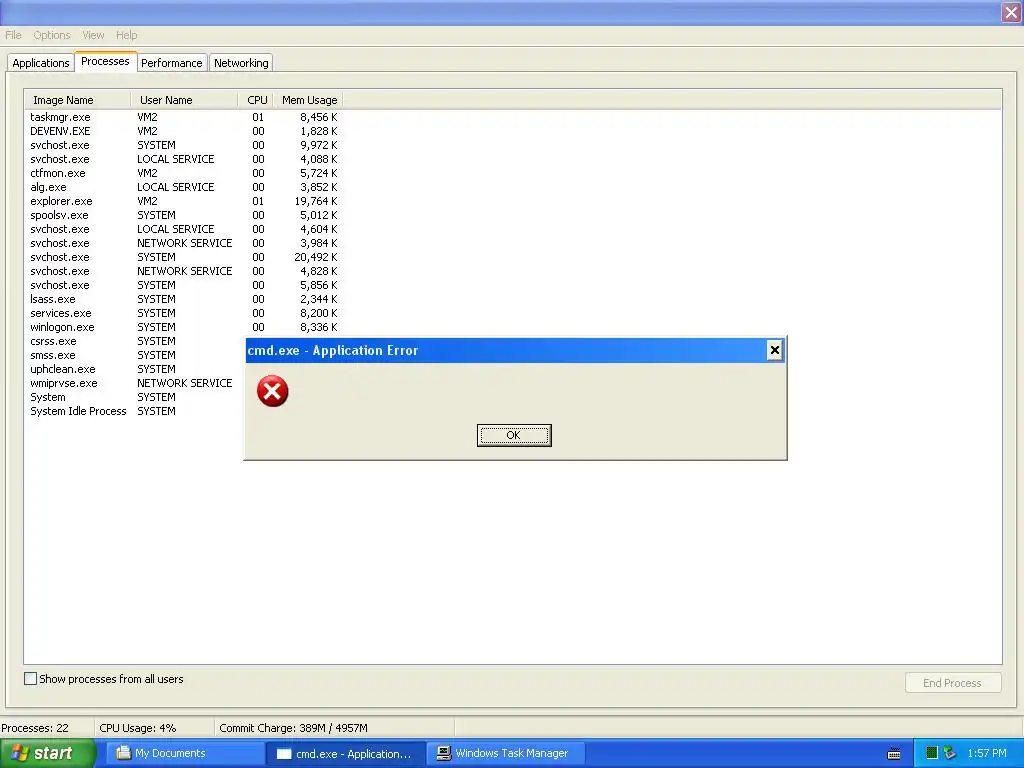Screen dimensions: 1024x768
Task: Click Processes: 22 in status bar
Action: coord(35,728)
